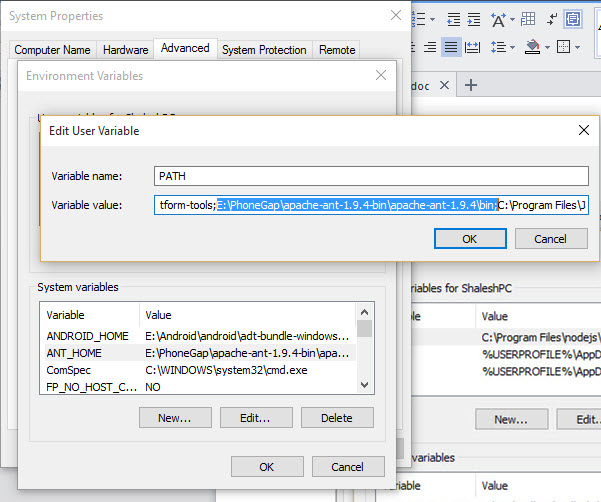The image size is (601, 502).
Task: Select the ANT_HOME system variable row
Action: coord(198,353)
